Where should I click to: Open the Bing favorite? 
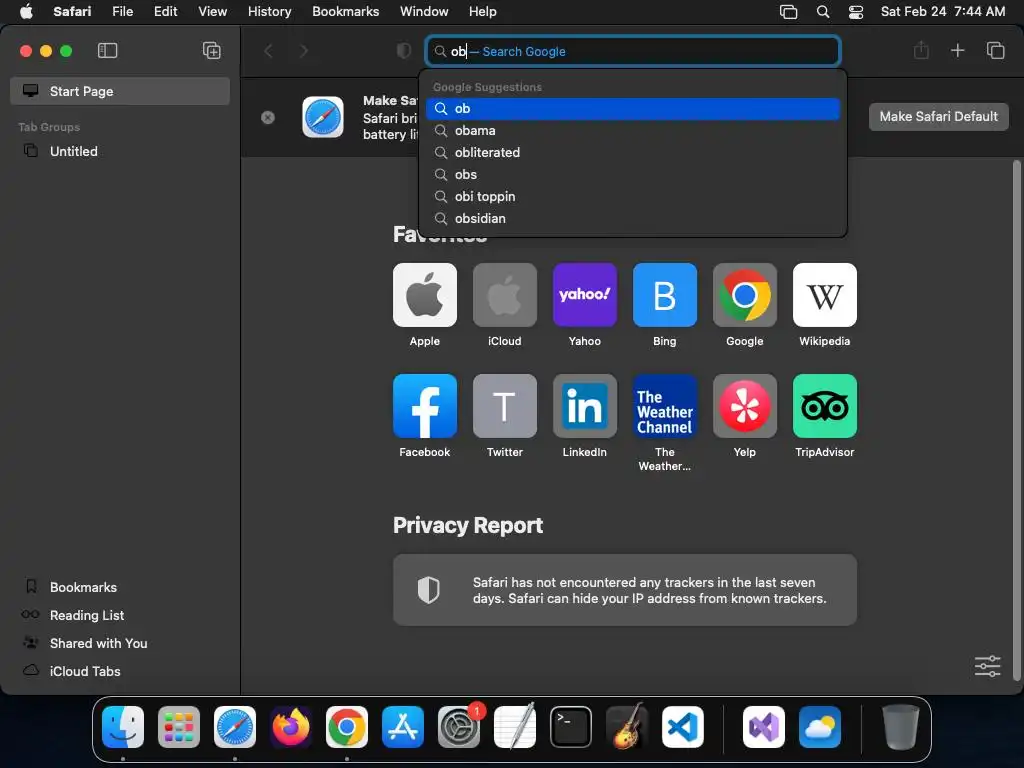pos(665,295)
